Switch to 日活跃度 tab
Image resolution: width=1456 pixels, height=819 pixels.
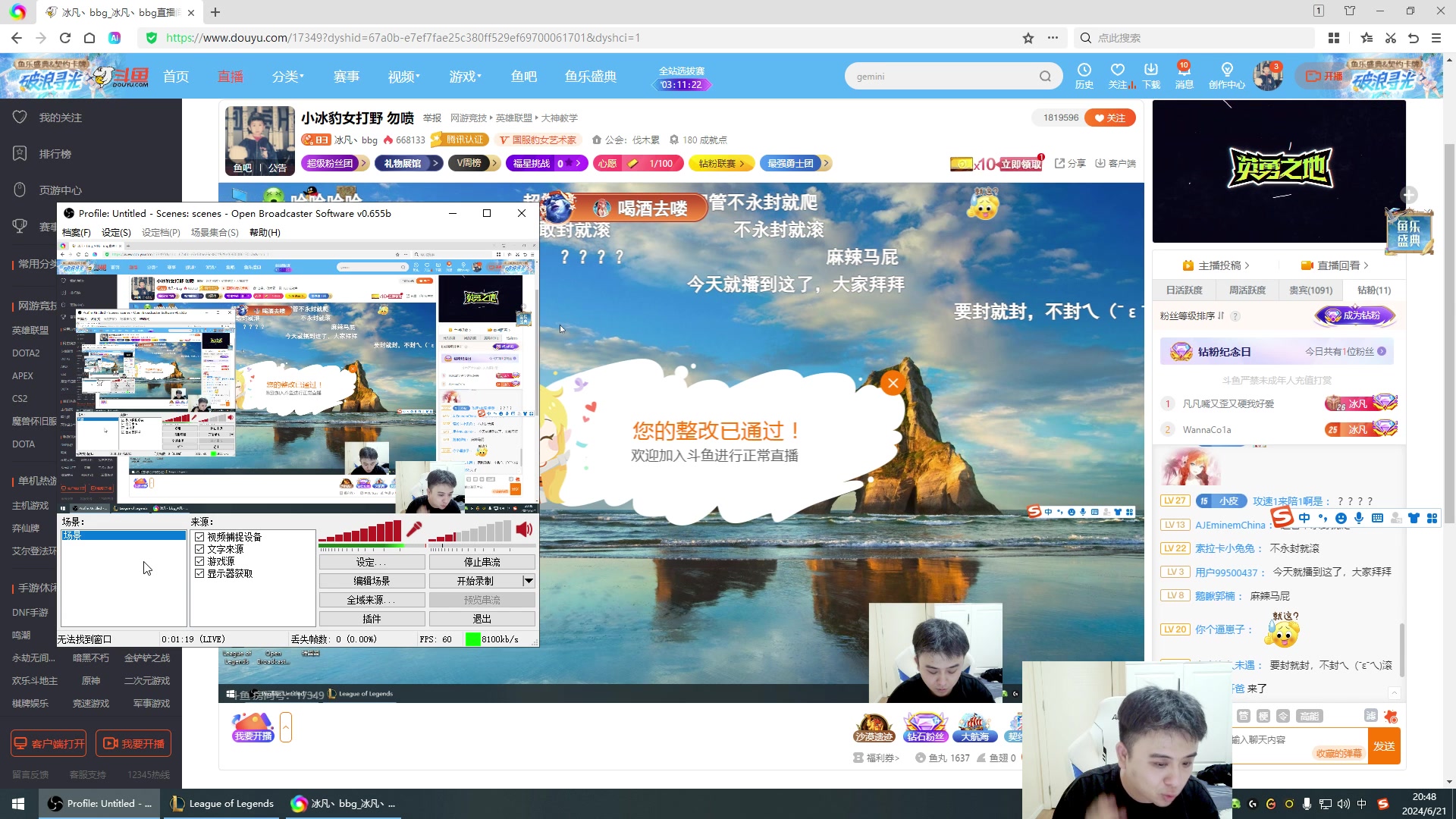click(x=1185, y=290)
